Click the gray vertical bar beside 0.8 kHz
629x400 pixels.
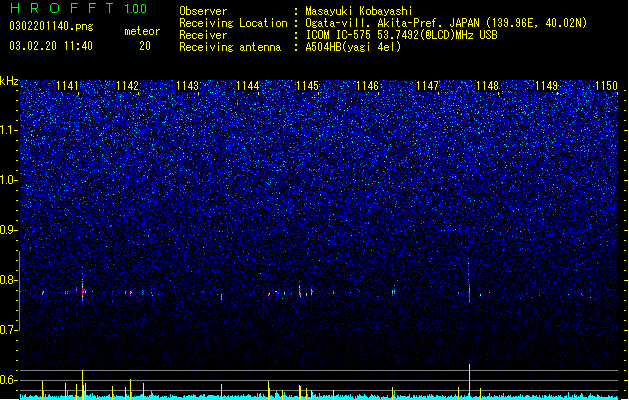(19, 290)
